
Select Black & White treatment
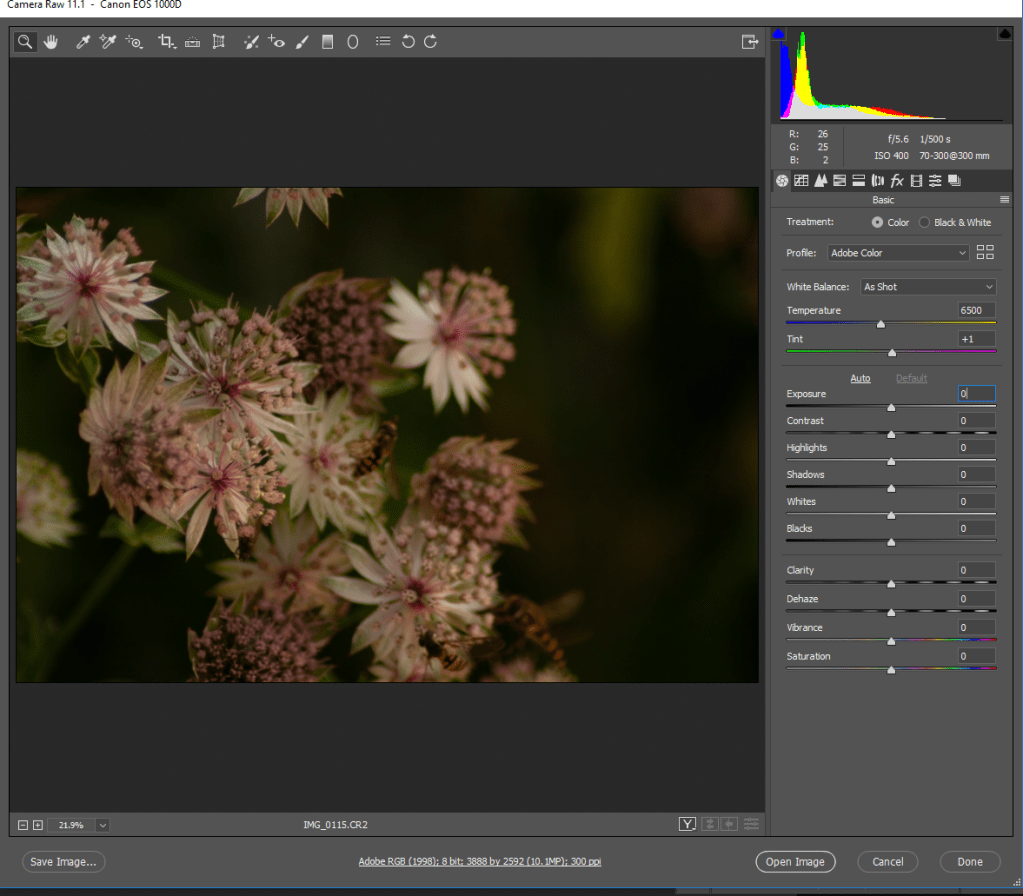925,222
